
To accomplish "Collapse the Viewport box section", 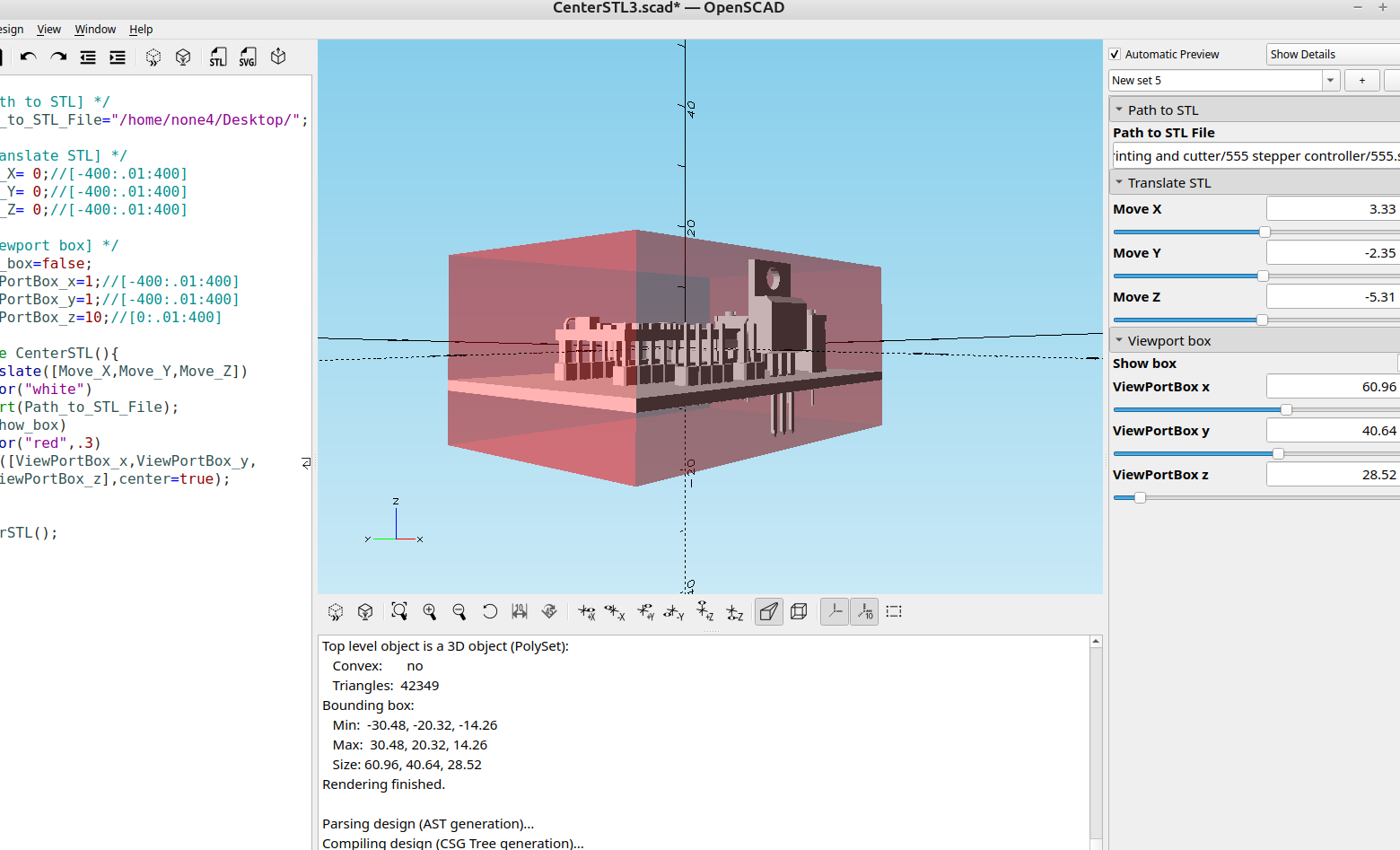I will [x=1119, y=340].
